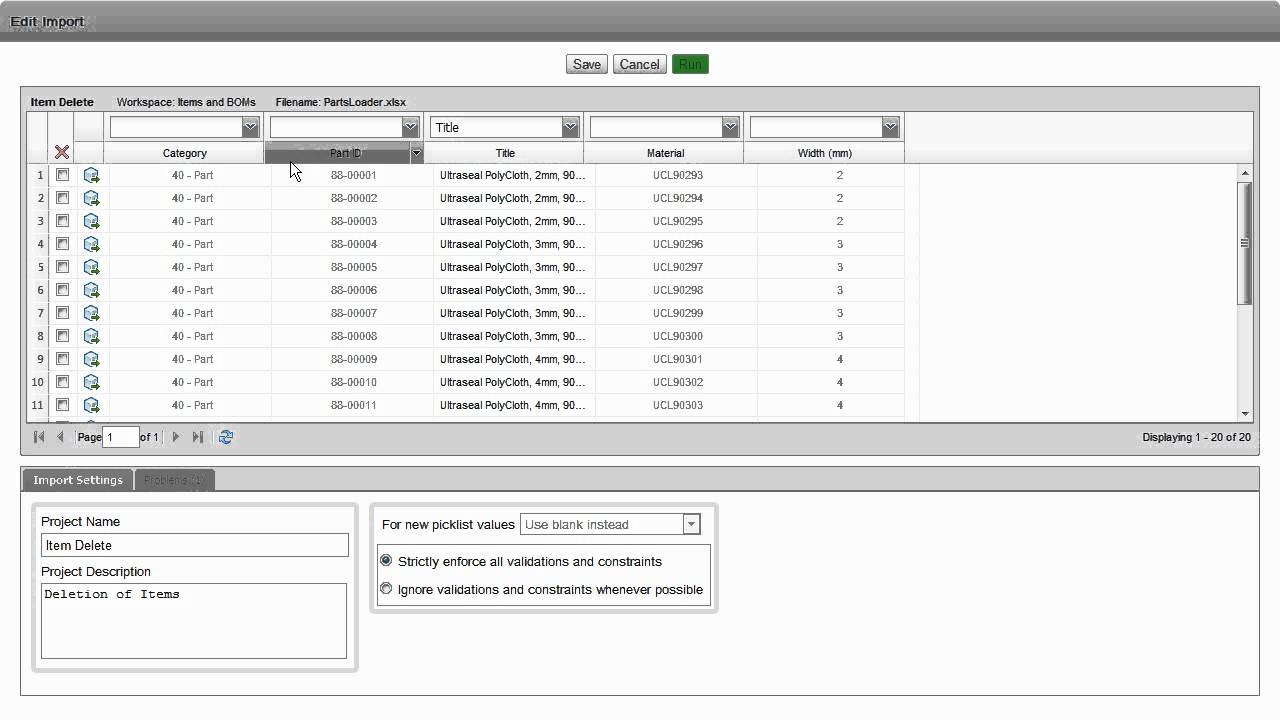Click the green Run button

pyautogui.click(x=690, y=64)
